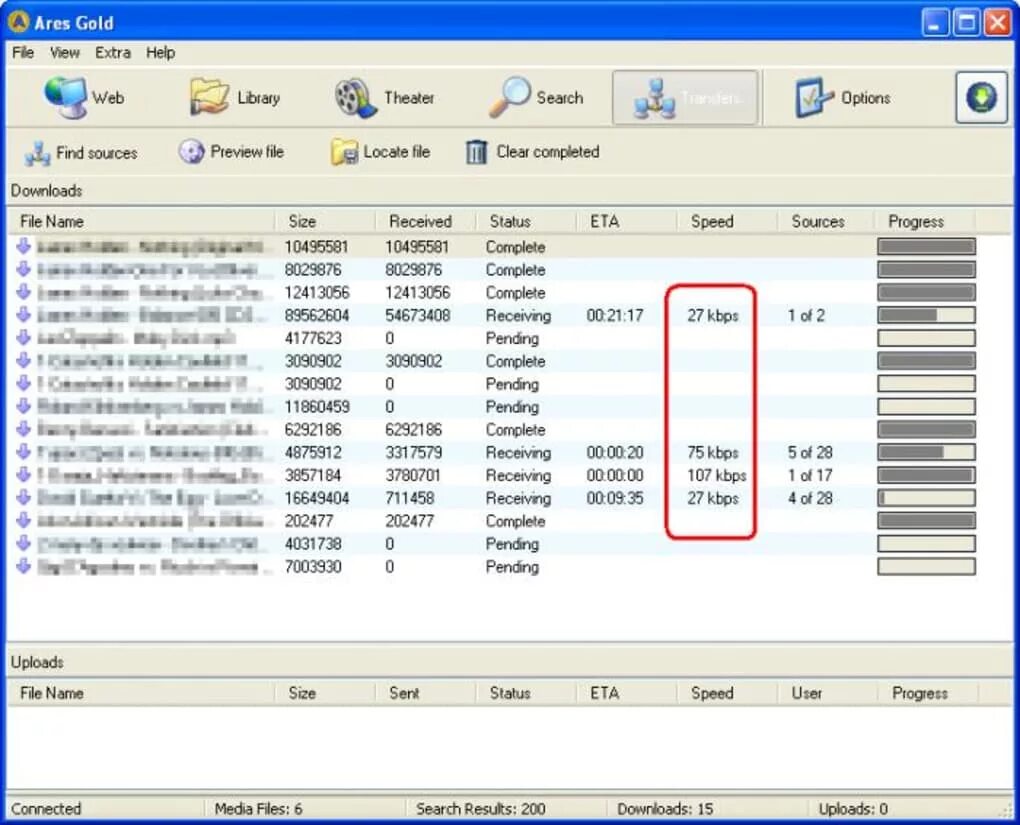Select the received value 3780701

[x=413, y=476]
